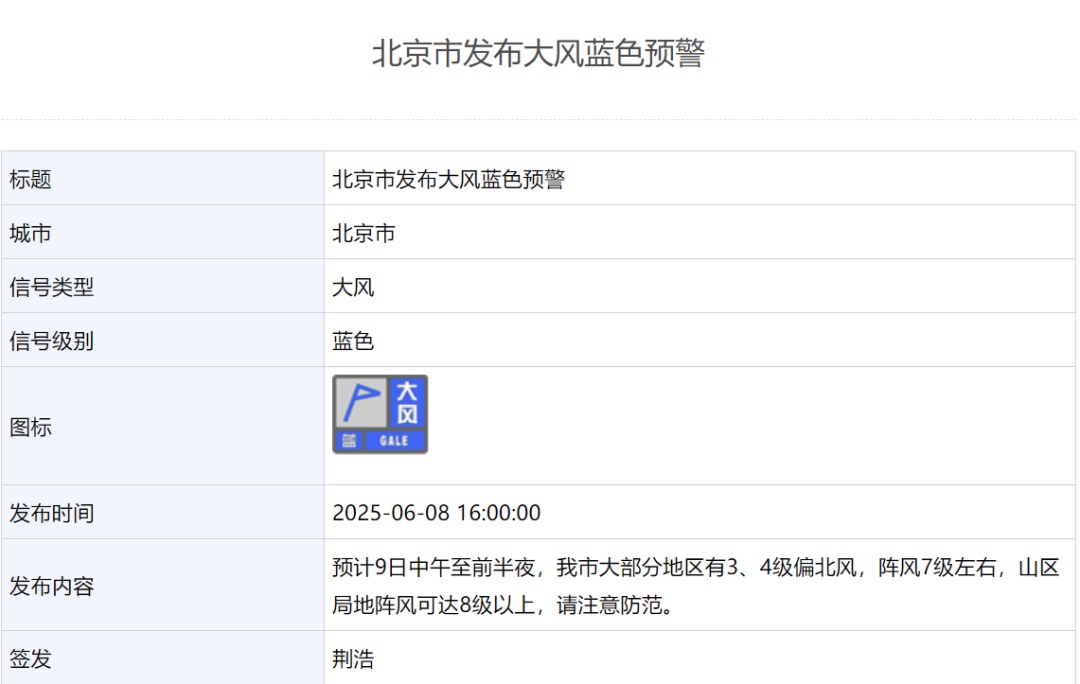1080x684 pixels.
Task: Click the flag symbol in the warning icon
Action: click(360, 402)
